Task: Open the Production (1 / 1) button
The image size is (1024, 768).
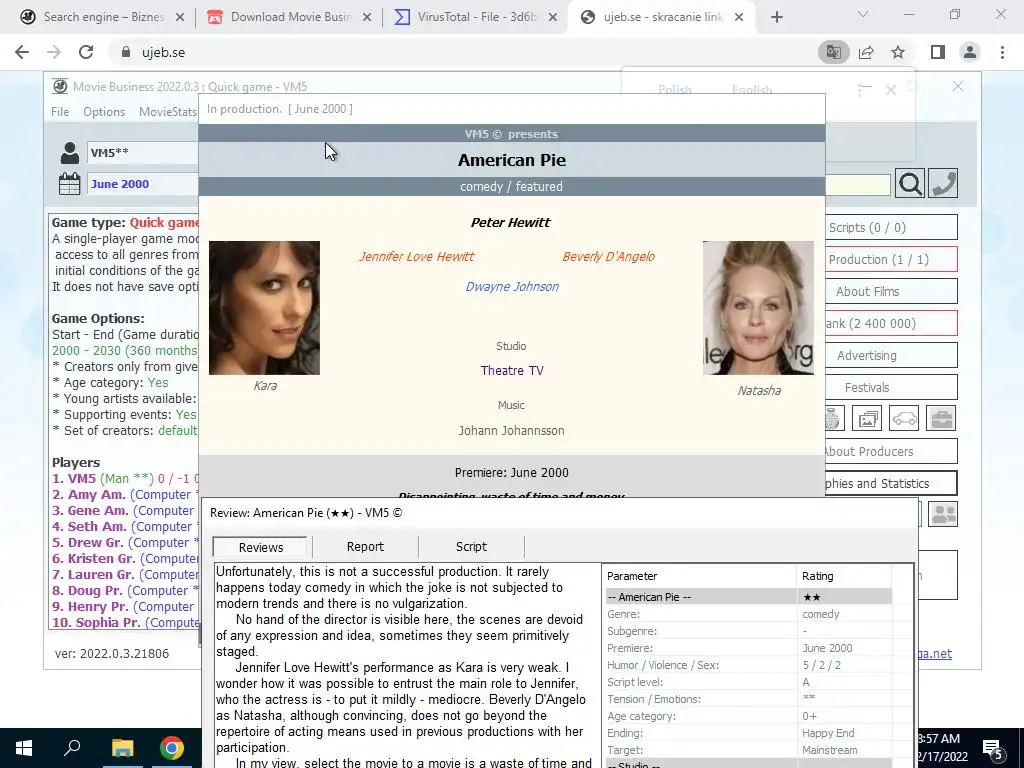Action: point(891,259)
